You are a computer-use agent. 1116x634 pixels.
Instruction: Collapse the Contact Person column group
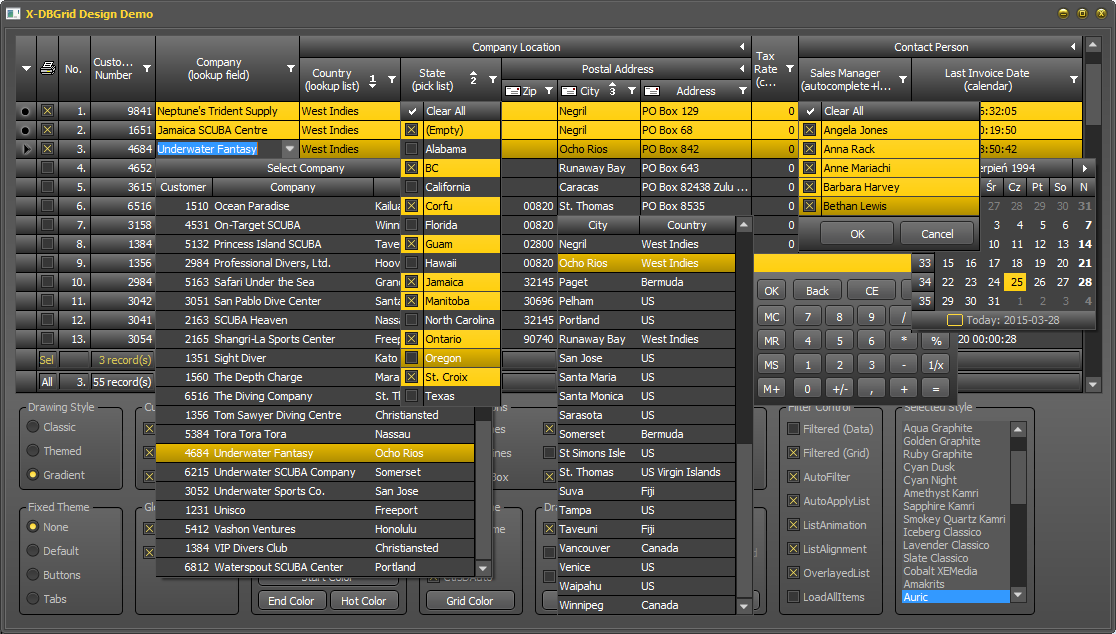[x=1073, y=47]
